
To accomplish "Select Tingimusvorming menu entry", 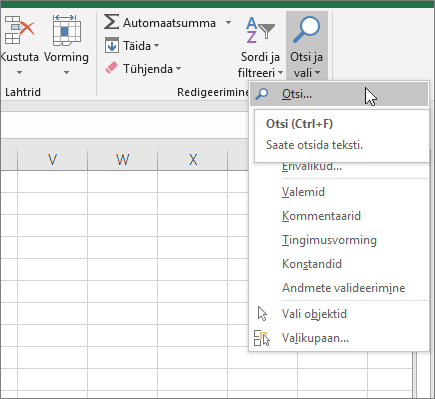I will point(339,240).
